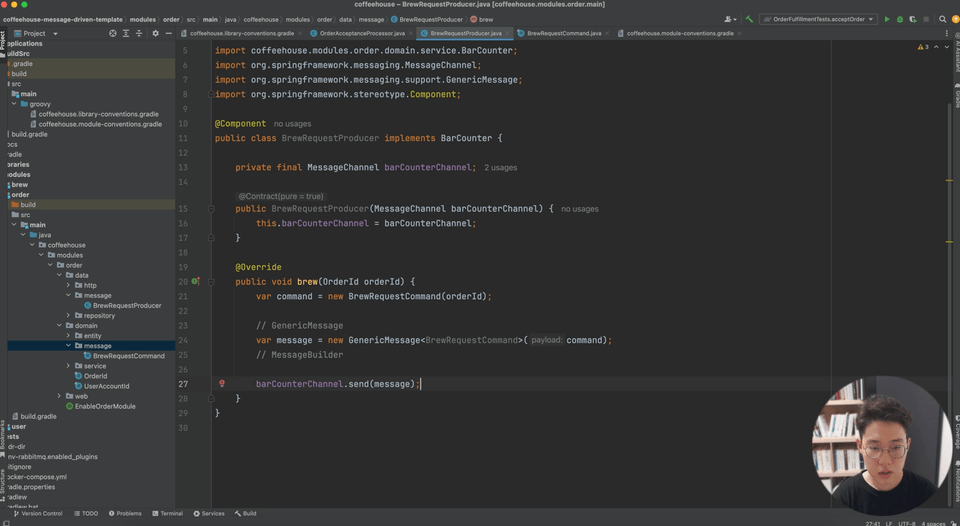Run OrderFulfillmentTests.acceptOrder with the green play icon
960x526 pixels.
(887, 20)
